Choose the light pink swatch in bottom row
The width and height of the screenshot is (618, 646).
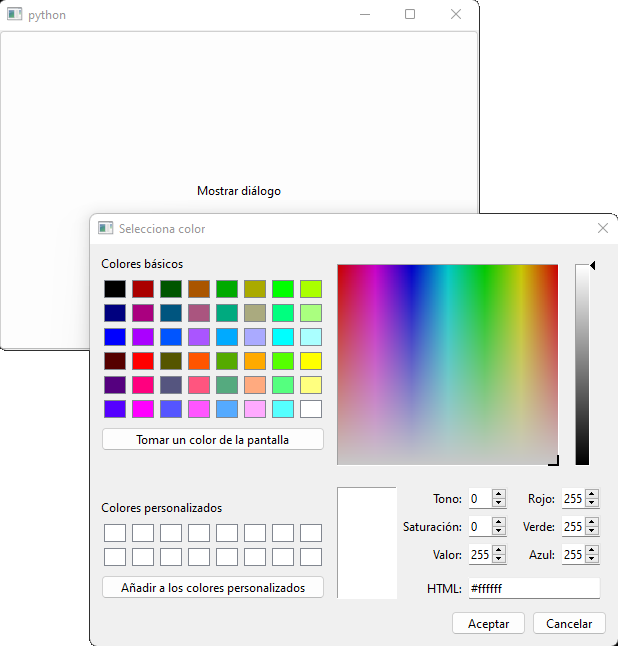tap(255, 409)
